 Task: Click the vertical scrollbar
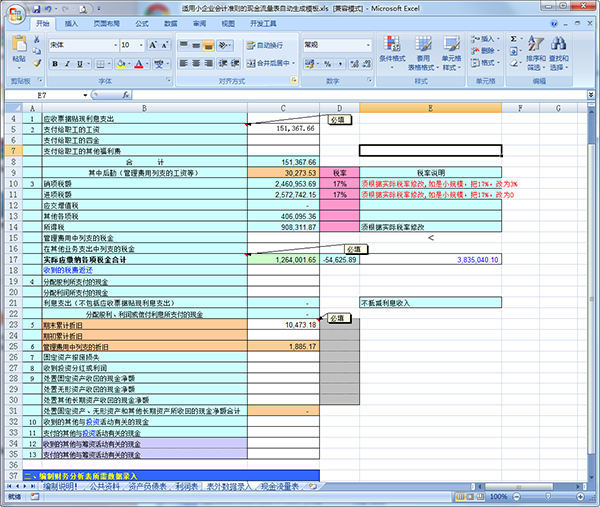tap(591, 298)
